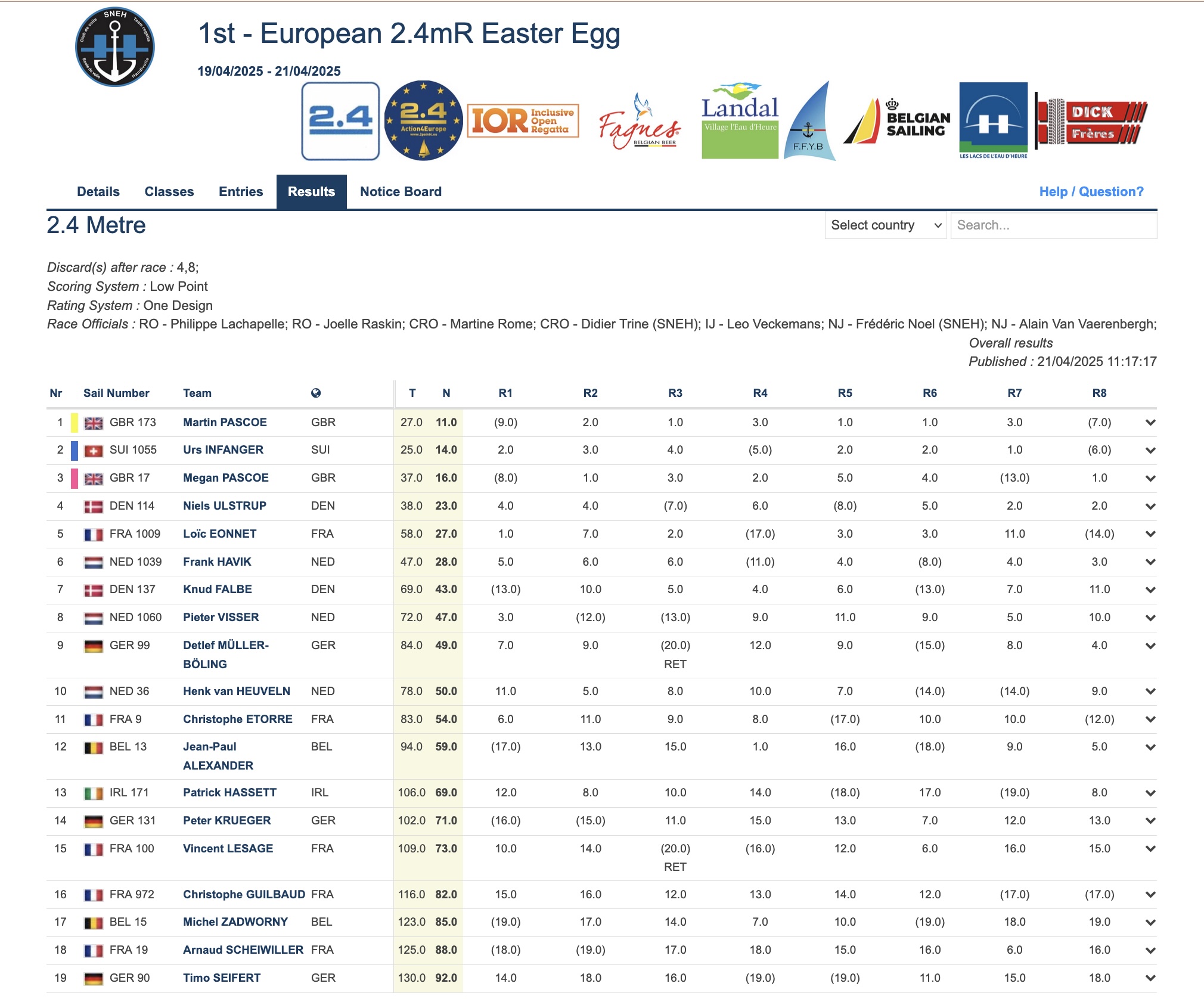Click the German flag beside GER 99
Screen dimensions: 1204x1005
tap(94, 646)
